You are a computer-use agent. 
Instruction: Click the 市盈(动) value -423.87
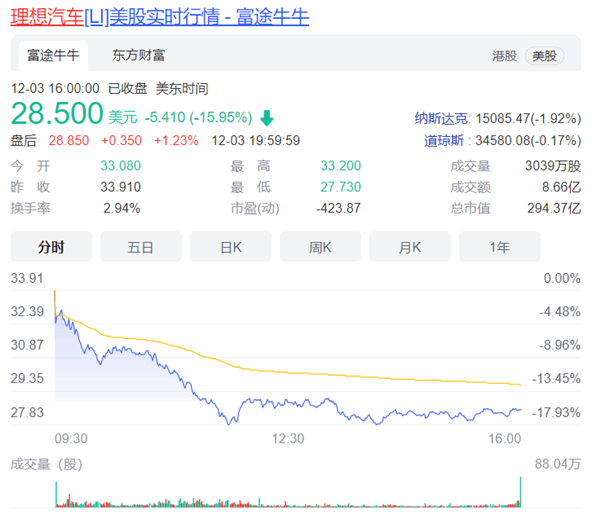pos(338,208)
